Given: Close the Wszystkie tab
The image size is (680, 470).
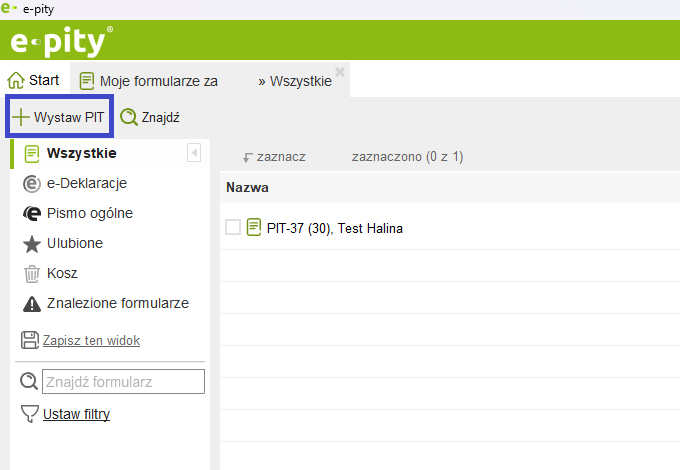Looking at the screenshot, I should [340, 72].
